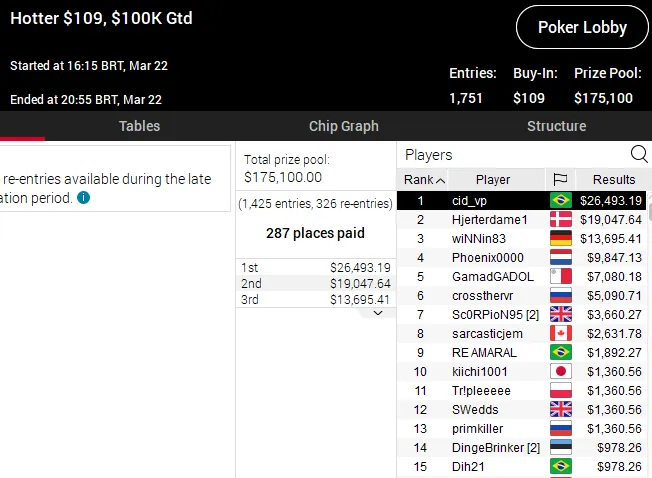Click sarcasticjem's Canada flag
Screen dimensions: 652x478
pos(560,333)
